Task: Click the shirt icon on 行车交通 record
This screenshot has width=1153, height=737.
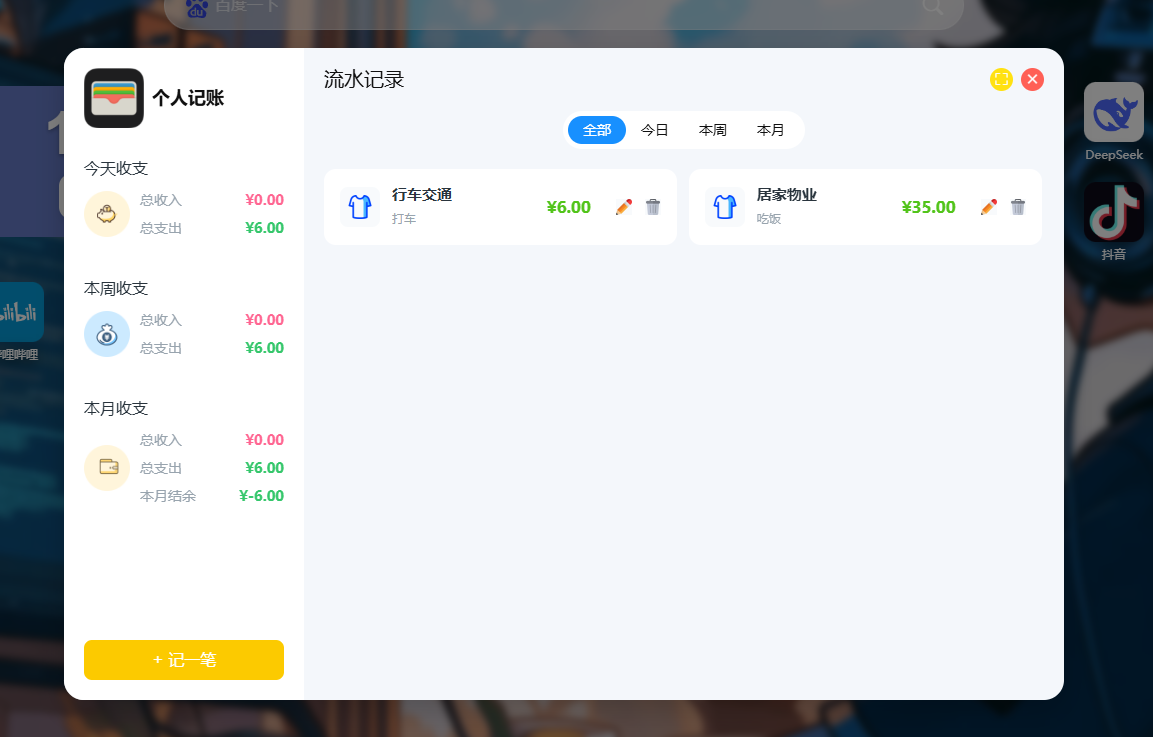Action: (x=360, y=207)
